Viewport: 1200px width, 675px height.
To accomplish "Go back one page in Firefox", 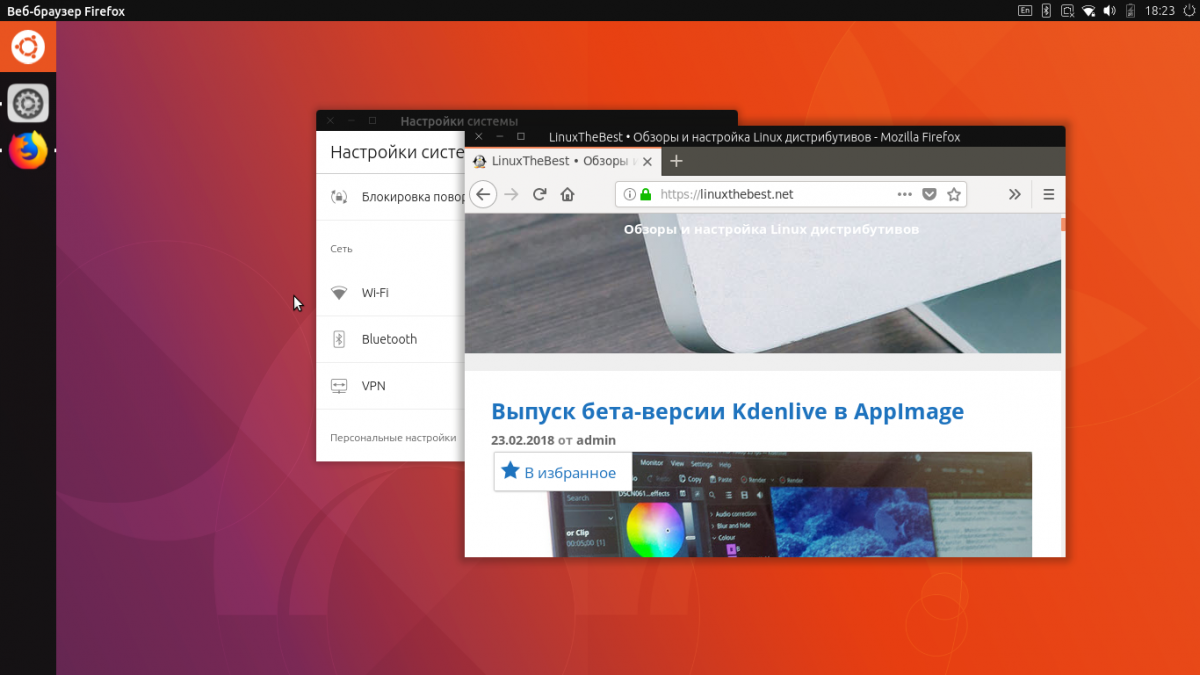I will [x=483, y=194].
